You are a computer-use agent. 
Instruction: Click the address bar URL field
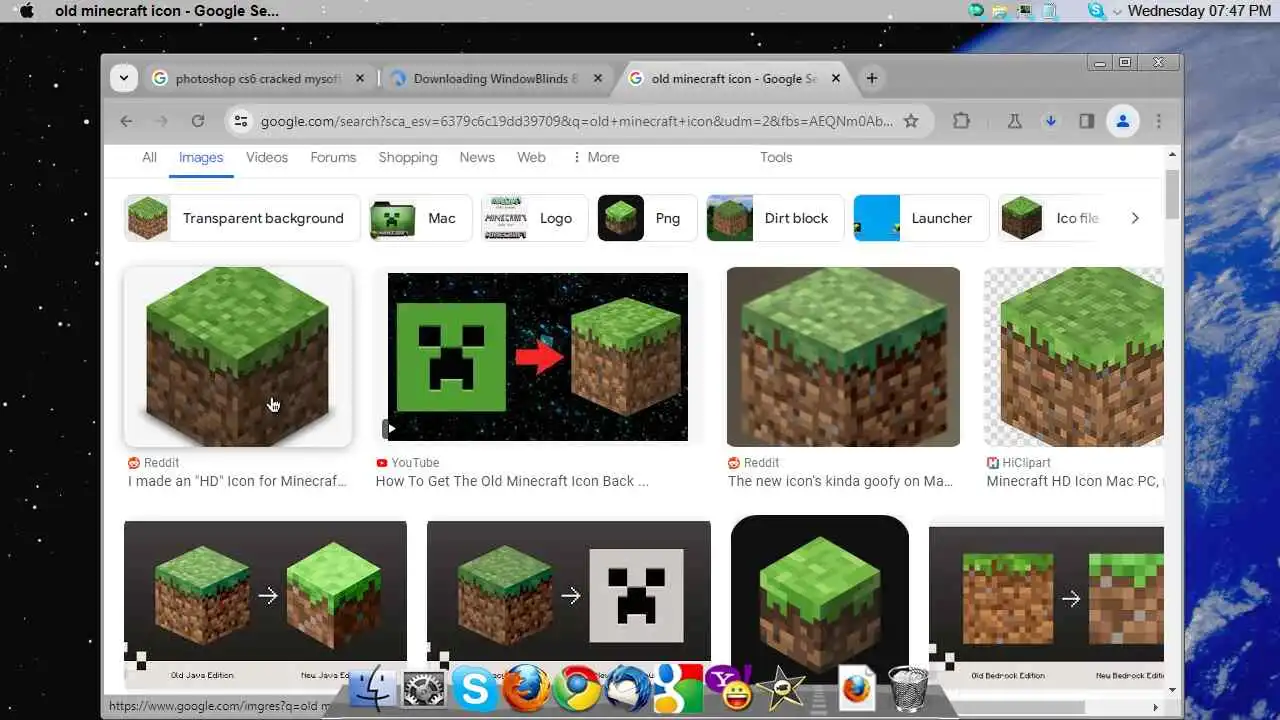coord(577,121)
